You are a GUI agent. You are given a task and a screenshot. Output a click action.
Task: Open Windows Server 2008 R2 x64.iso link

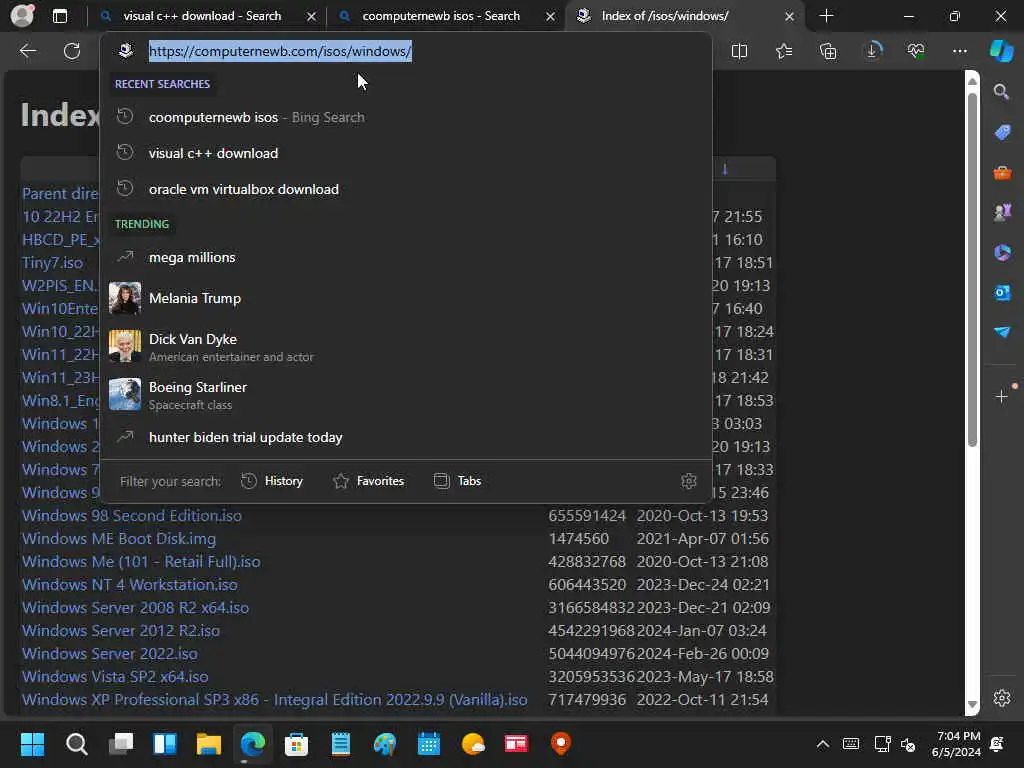pos(135,608)
